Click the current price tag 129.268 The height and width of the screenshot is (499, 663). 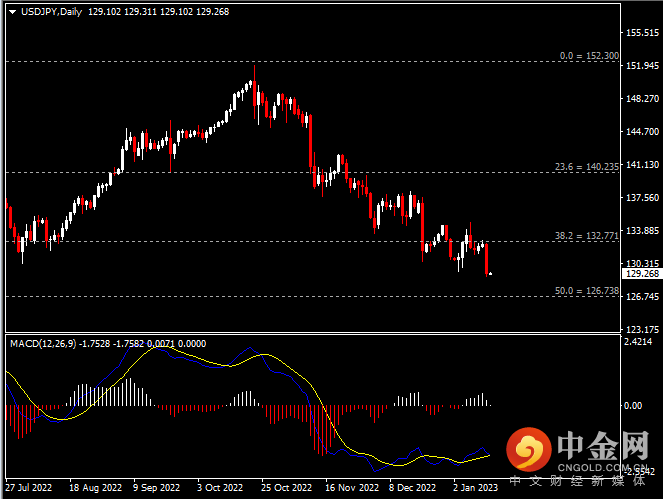click(640, 273)
